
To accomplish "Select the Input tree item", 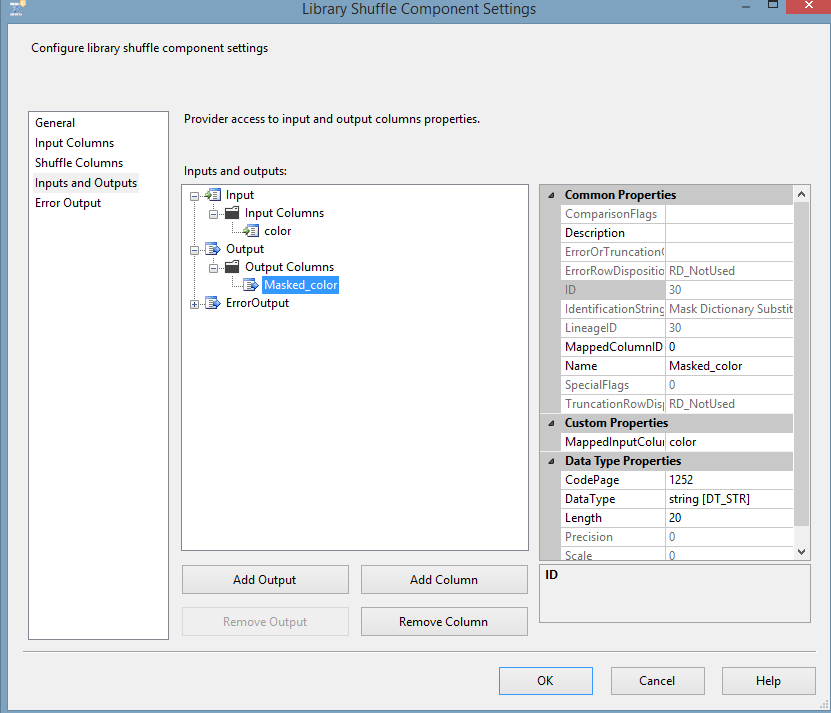I will pos(240,195).
